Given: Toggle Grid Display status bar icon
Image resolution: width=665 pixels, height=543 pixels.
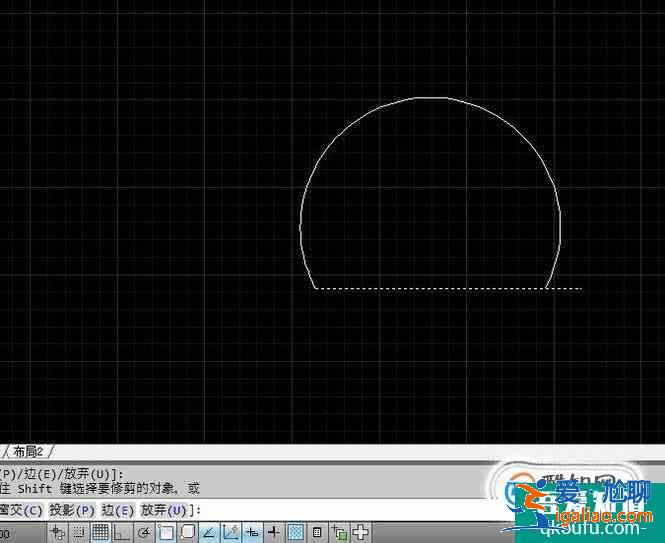Looking at the screenshot, I should (100, 532).
